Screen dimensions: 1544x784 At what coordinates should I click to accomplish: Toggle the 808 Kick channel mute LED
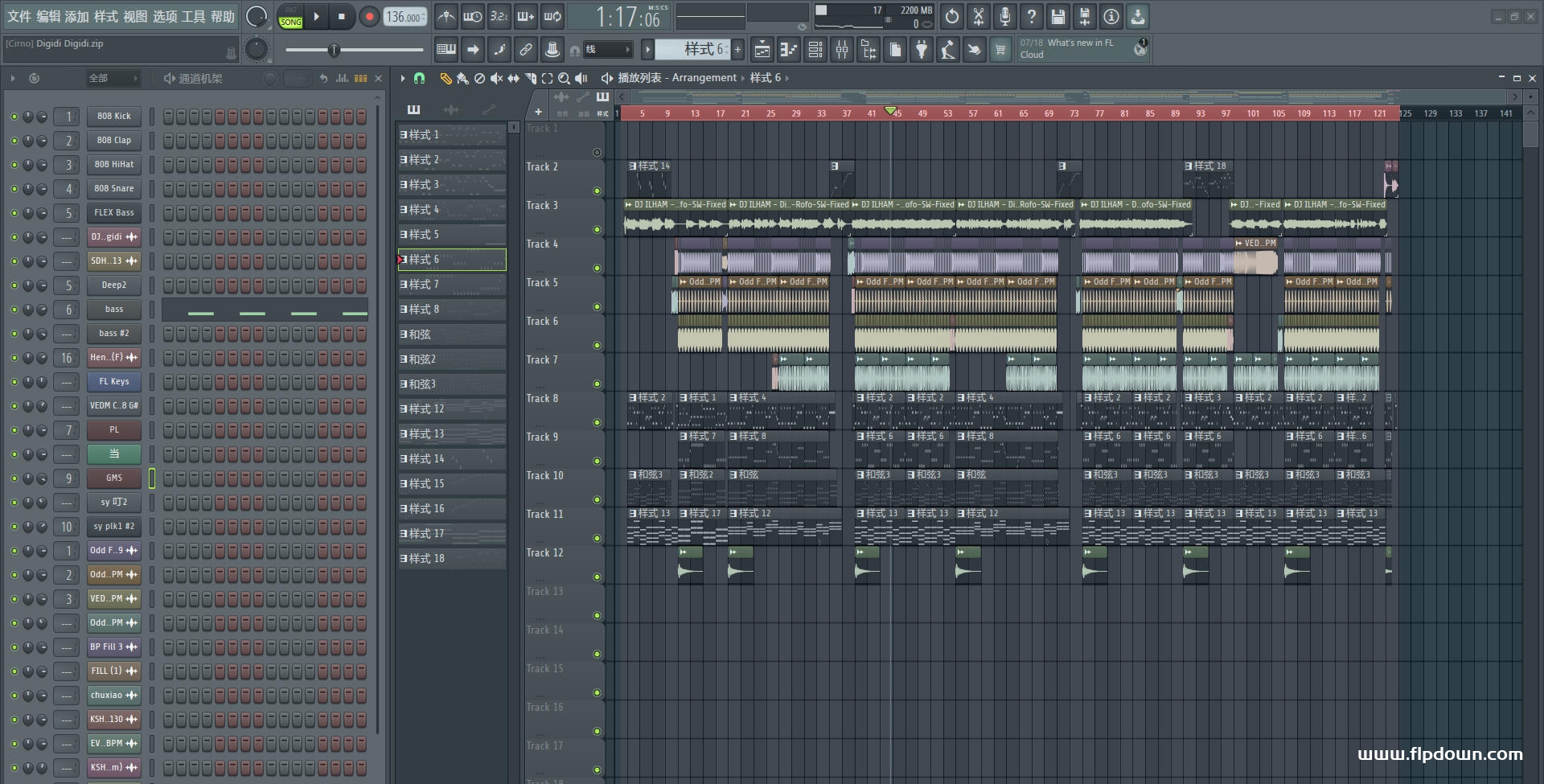(x=14, y=117)
